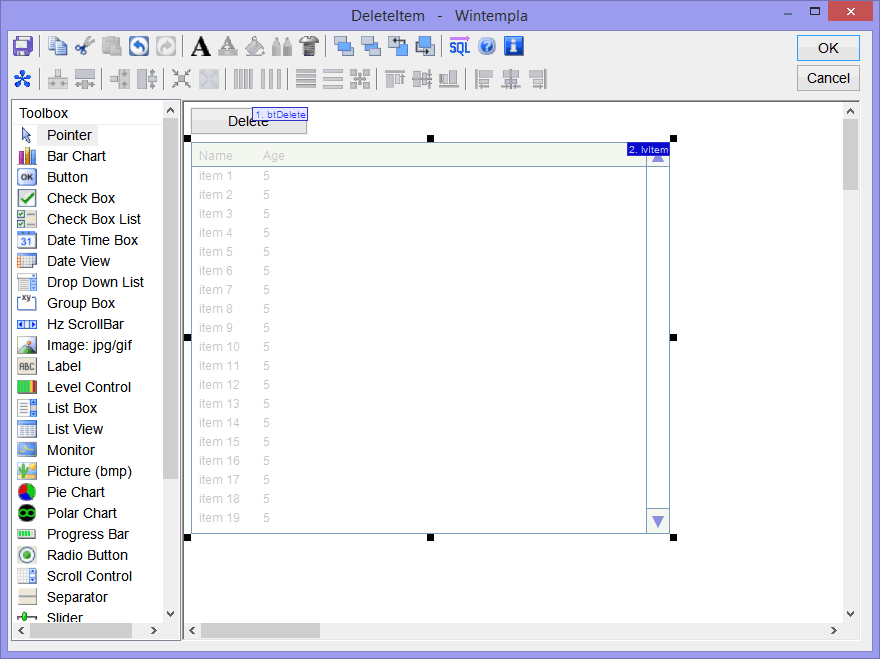Image resolution: width=880 pixels, height=659 pixels.
Task: Click the Toolbox horizontal scroll right arrow
Action: pyautogui.click(x=154, y=630)
